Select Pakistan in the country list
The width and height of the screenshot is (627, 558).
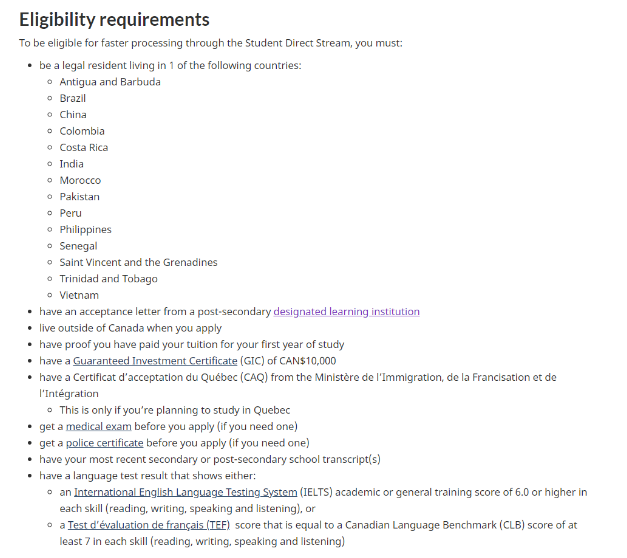[80, 197]
